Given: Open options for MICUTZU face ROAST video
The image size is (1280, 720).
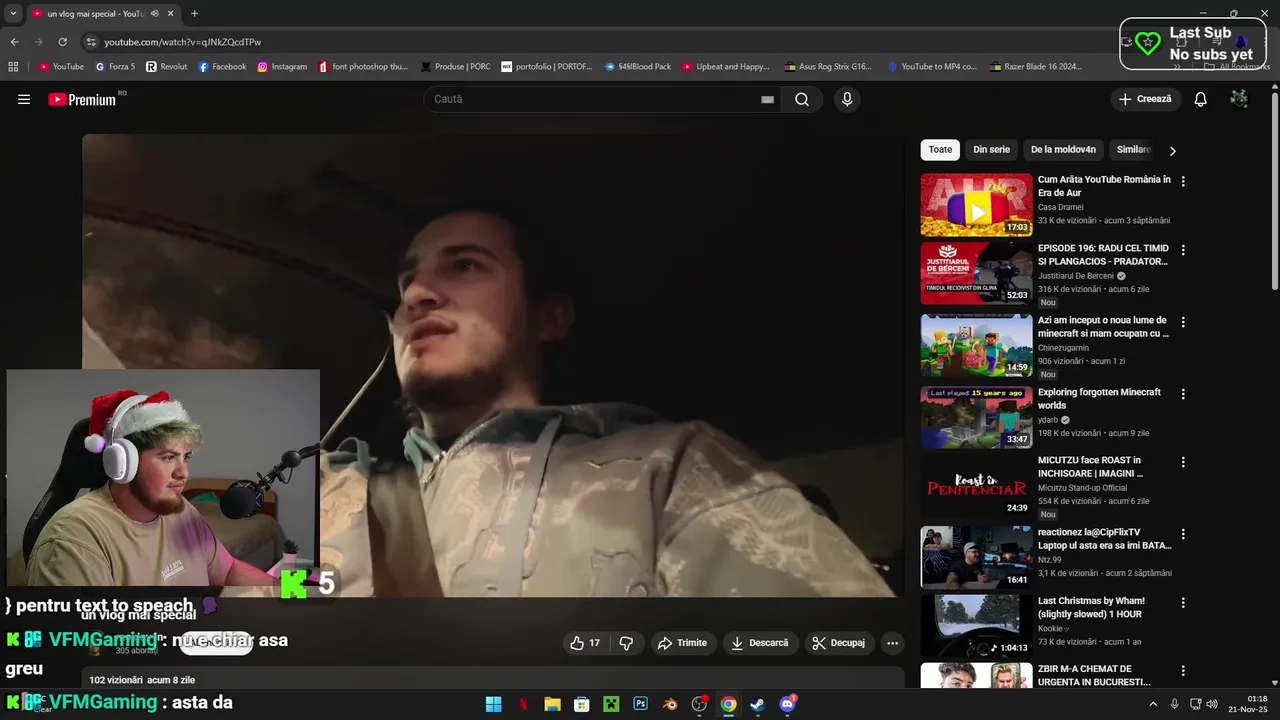Looking at the screenshot, I should pyautogui.click(x=1183, y=462).
